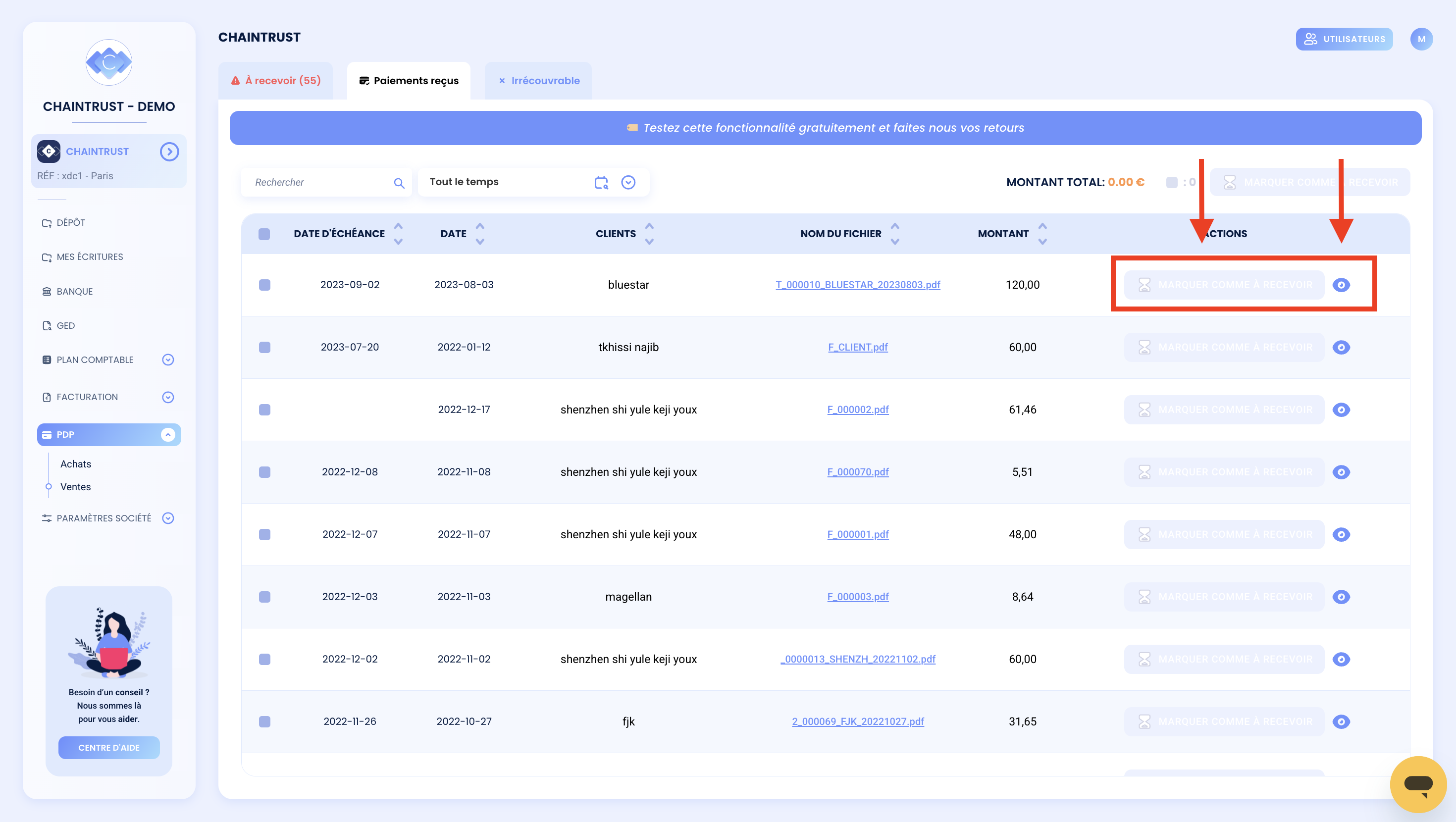Select the Paiements reçus tab

pos(409,81)
